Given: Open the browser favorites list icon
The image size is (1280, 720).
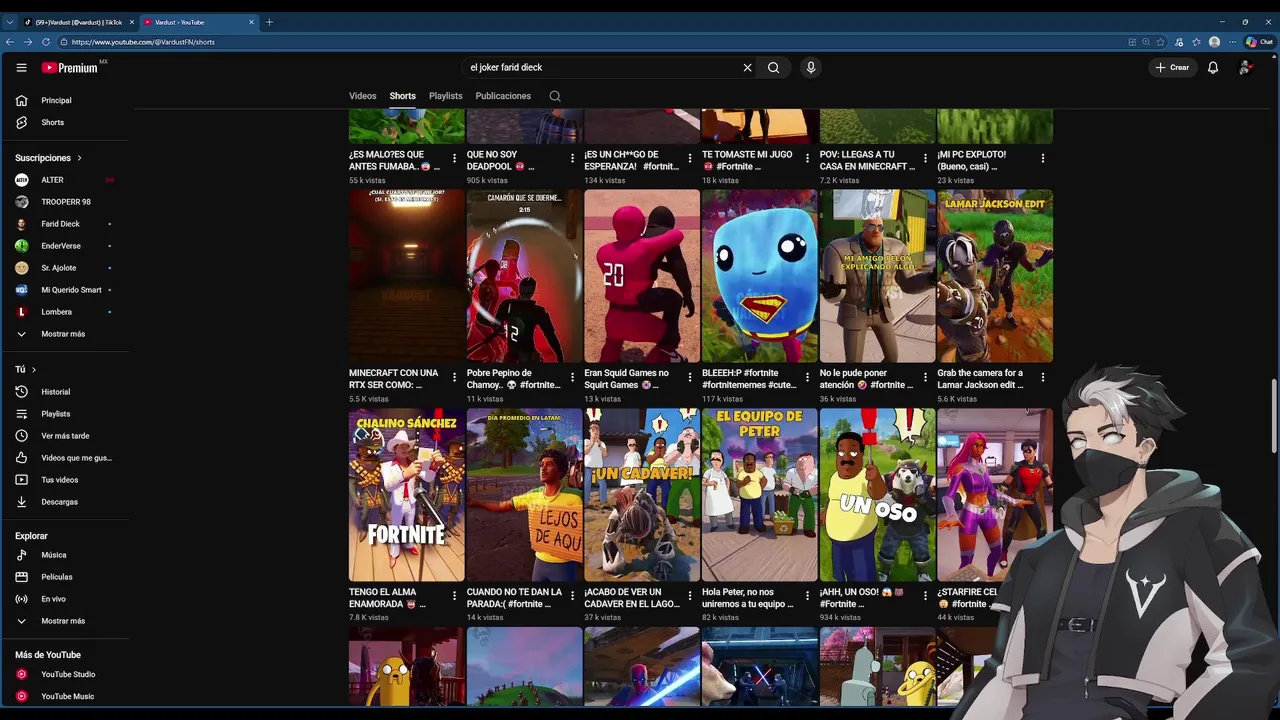Looking at the screenshot, I should point(1196,42).
